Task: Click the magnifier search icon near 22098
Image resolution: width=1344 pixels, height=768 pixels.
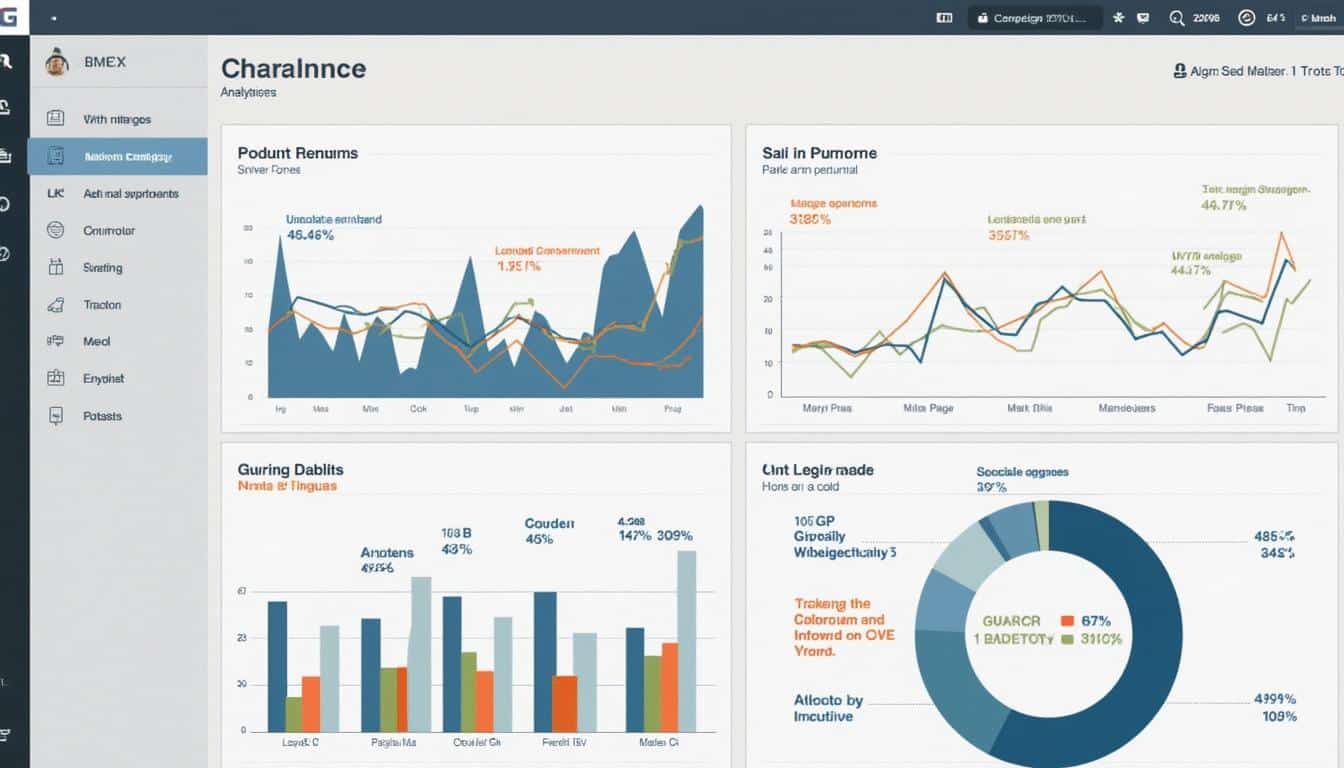Action: click(x=1178, y=17)
